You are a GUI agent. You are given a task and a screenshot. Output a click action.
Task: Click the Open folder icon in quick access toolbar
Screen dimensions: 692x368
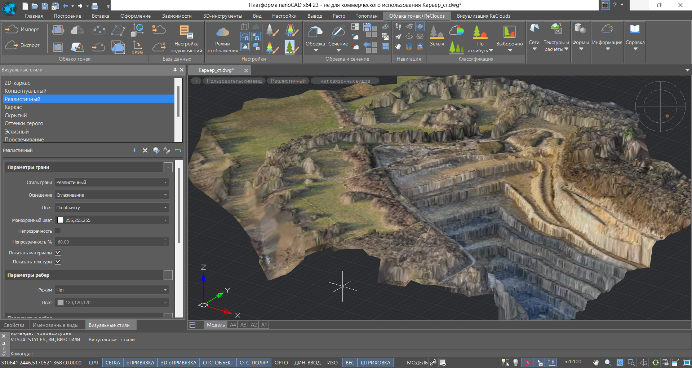point(34,6)
